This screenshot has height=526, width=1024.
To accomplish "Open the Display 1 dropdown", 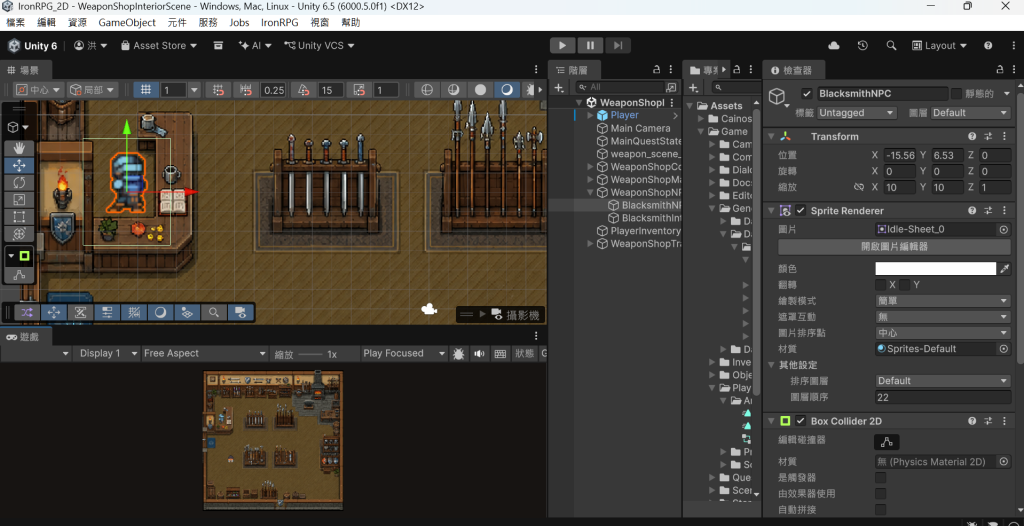I will pos(107,353).
